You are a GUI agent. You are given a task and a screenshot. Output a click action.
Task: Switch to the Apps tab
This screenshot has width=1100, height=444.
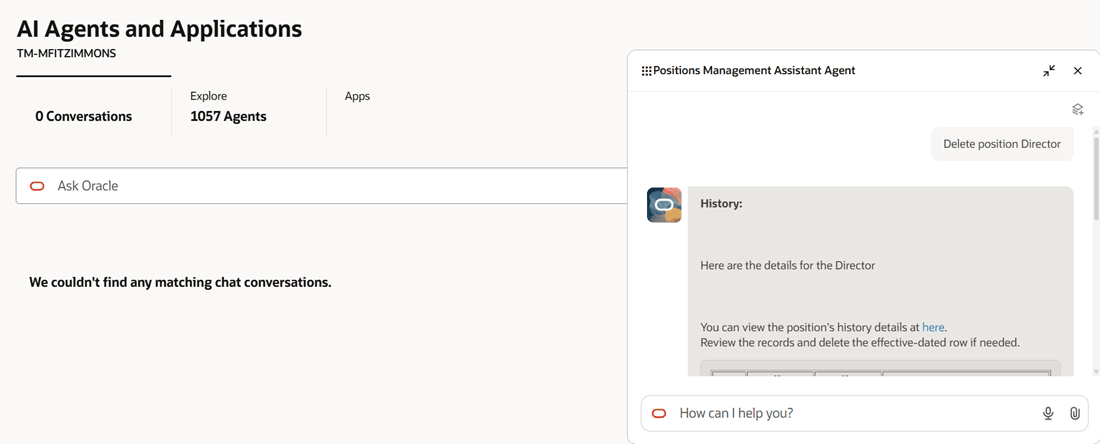point(357,97)
